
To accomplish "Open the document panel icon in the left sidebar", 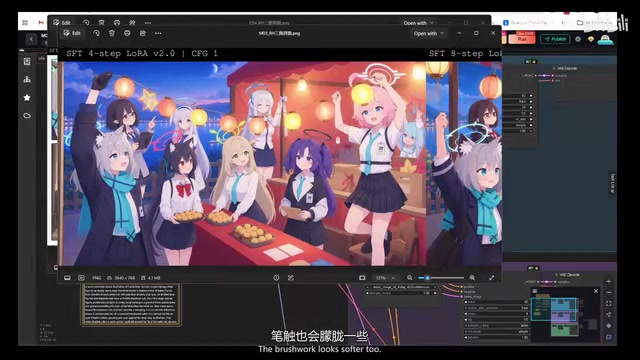I will click(27, 61).
